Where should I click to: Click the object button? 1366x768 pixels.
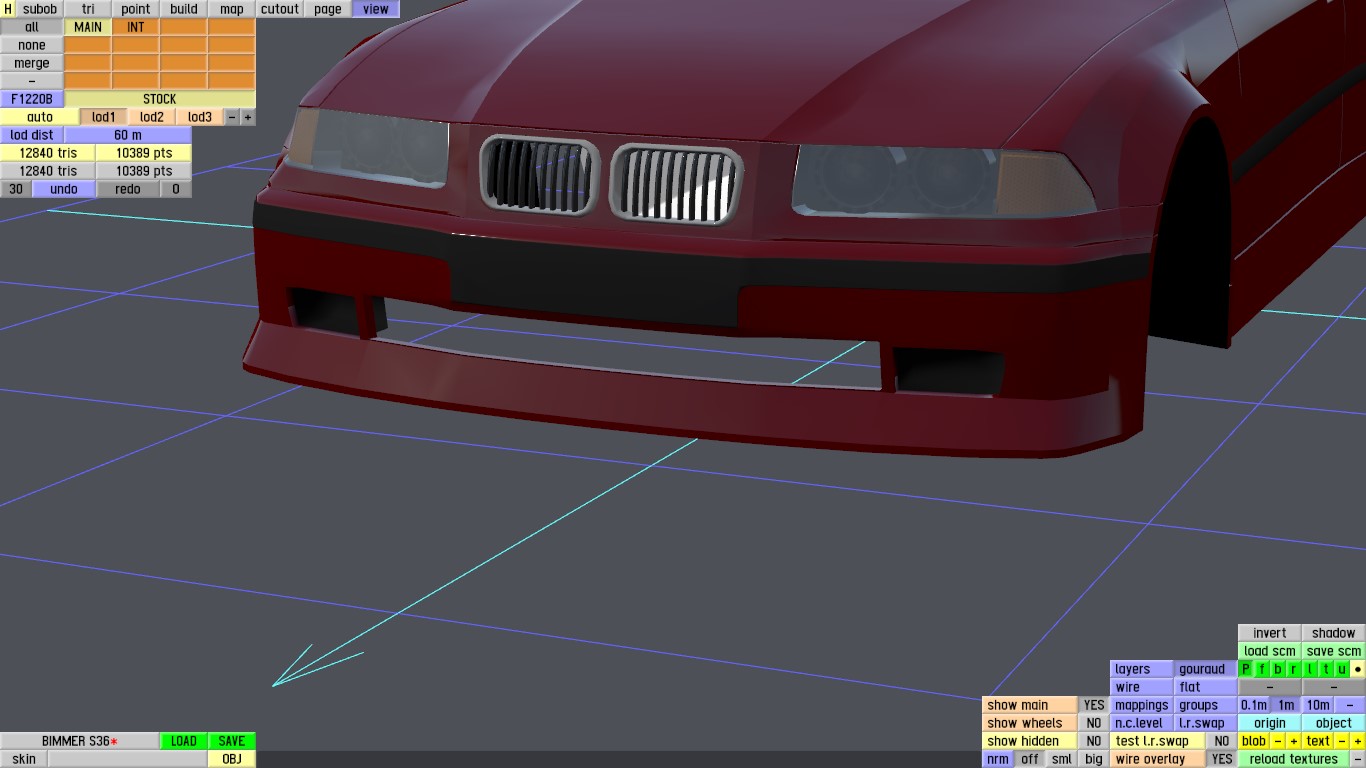click(x=1334, y=723)
